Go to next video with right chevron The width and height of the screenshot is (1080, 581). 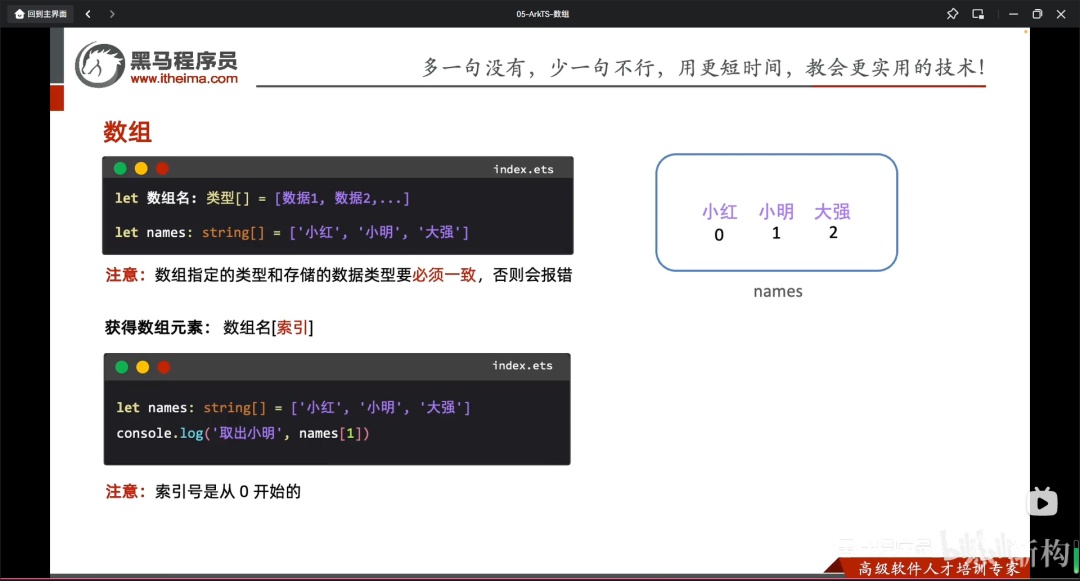click(112, 14)
